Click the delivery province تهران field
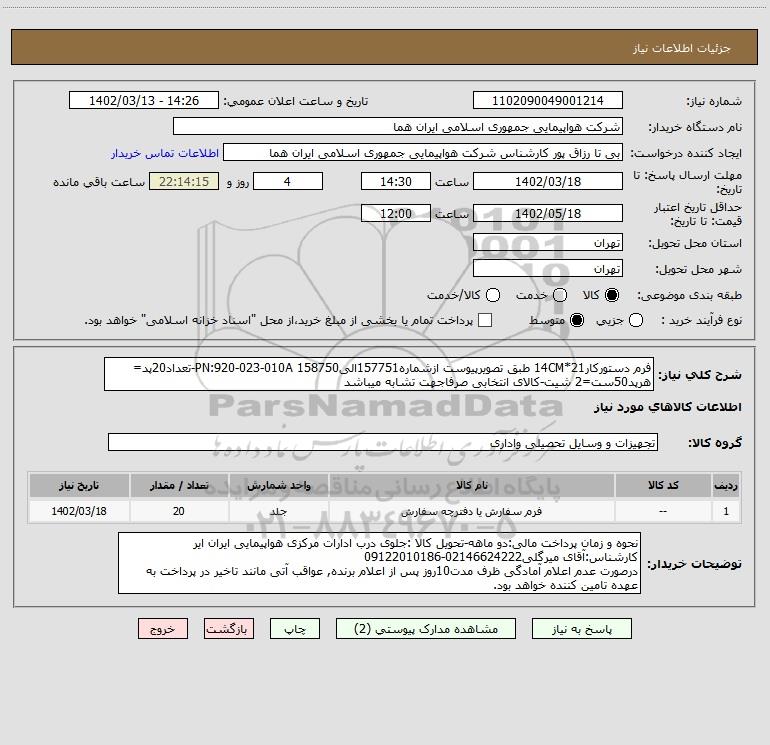The image size is (770, 745). [548, 243]
